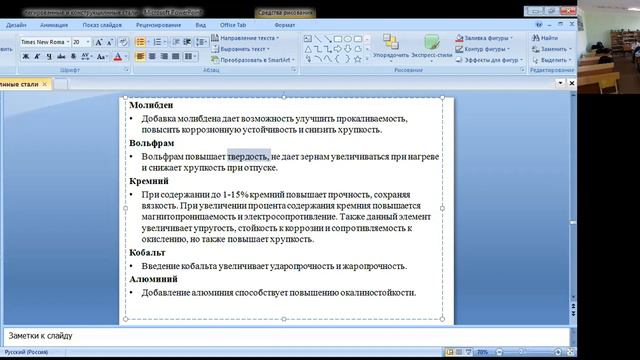Click zoom in plus button
This screenshot has width=640, height=360.
[558, 352]
